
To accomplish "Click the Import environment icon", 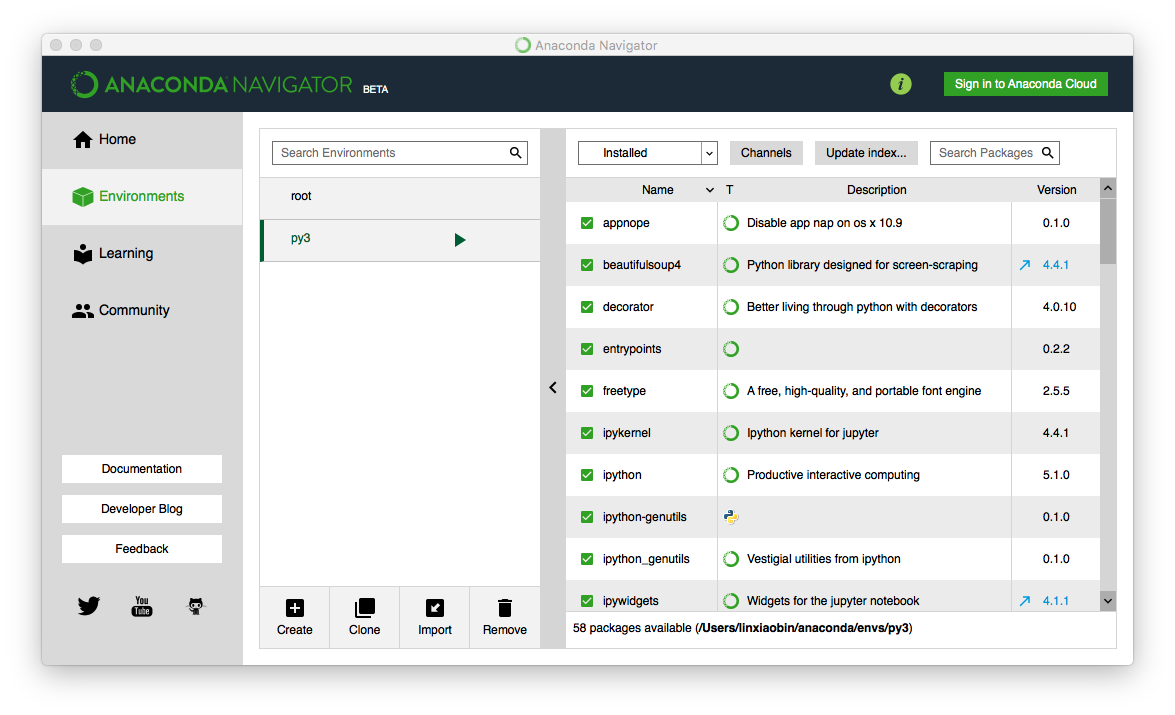I will click(x=434, y=607).
